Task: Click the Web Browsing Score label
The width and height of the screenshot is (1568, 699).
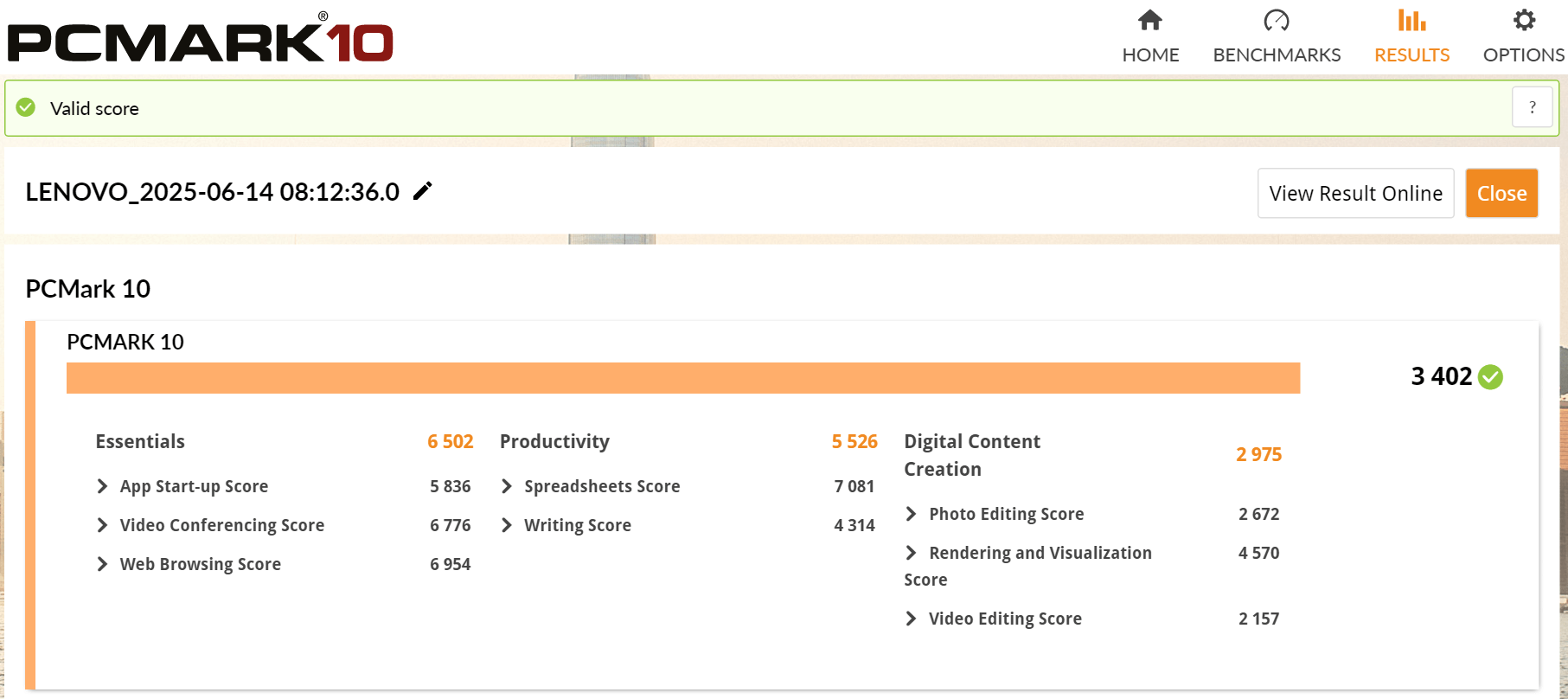Action: pyautogui.click(x=201, y=564)
